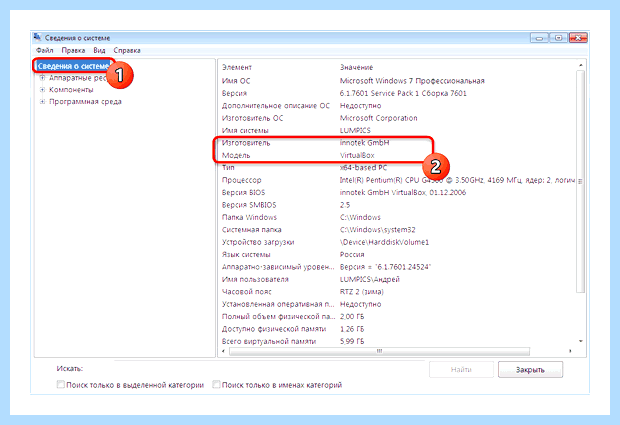Click the \Device\HarddiskVolume1 value
The width and height of the screenshot is (620, 425).
coord(384,242)
